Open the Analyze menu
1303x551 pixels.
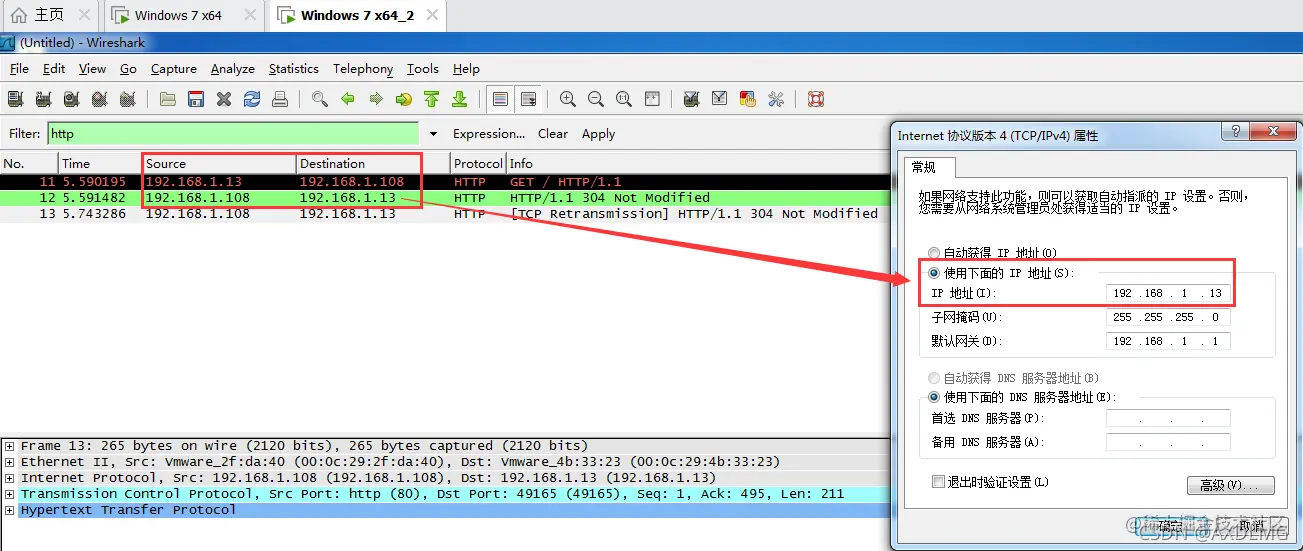point(232,69)
